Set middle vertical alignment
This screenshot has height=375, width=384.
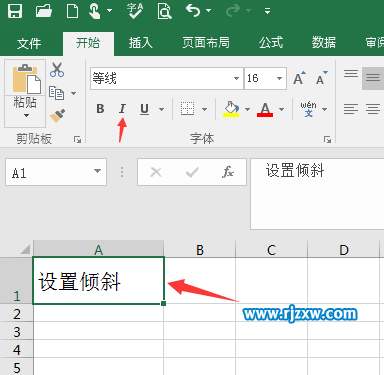point(373,78)
